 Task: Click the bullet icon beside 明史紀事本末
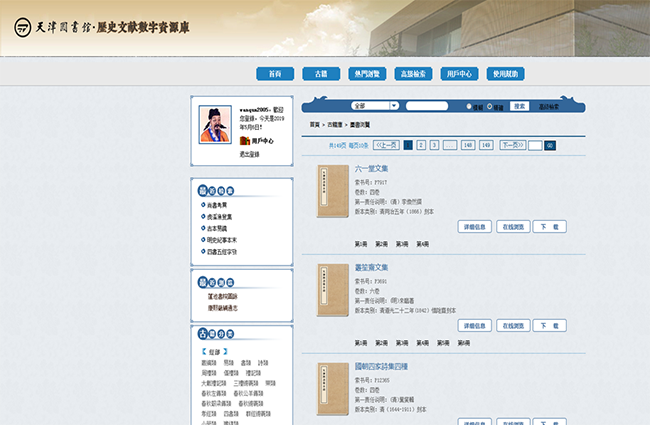tap(203, 240)
